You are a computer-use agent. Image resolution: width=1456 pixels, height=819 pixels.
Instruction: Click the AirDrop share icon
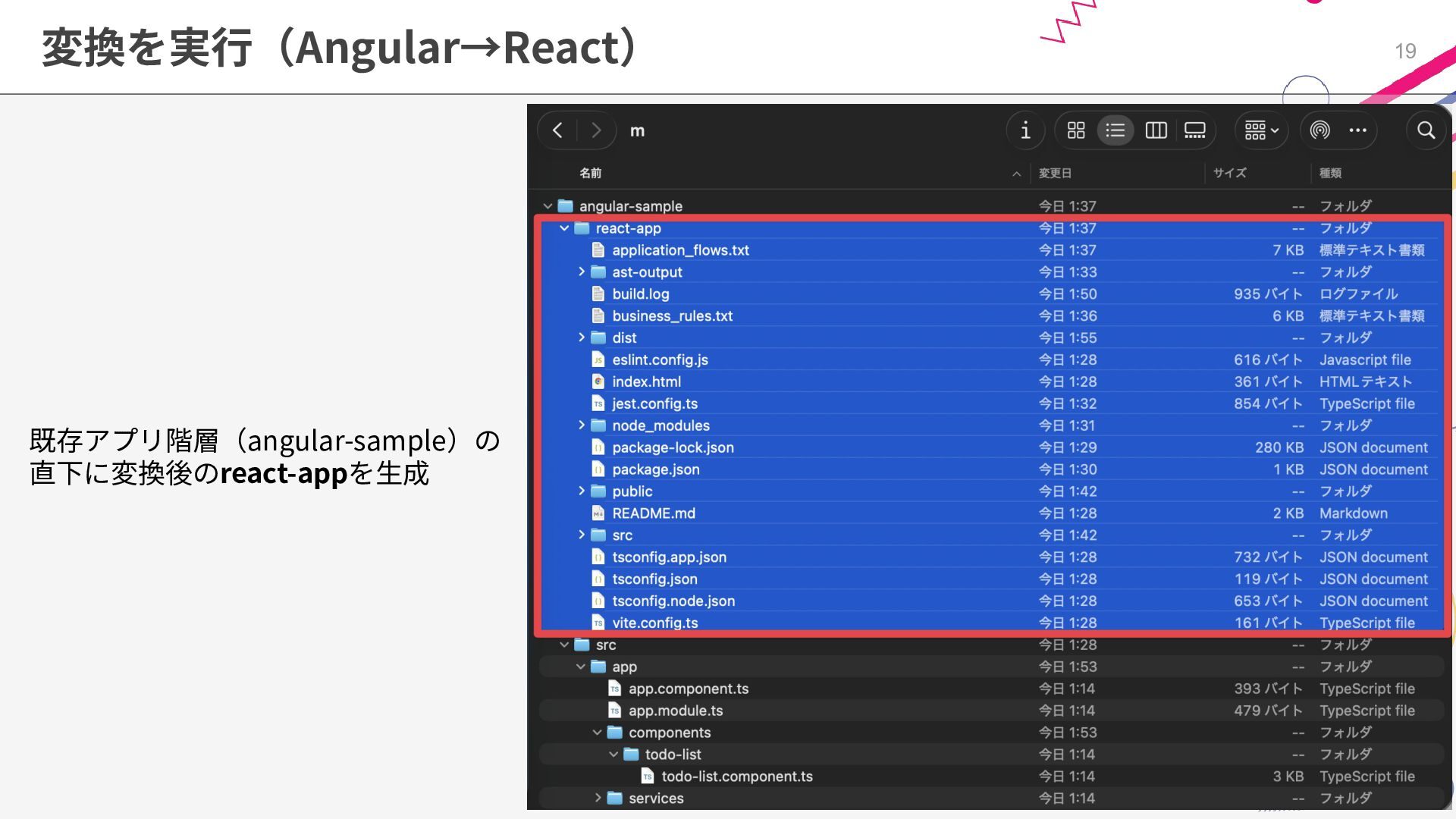tap(1319, 130)
